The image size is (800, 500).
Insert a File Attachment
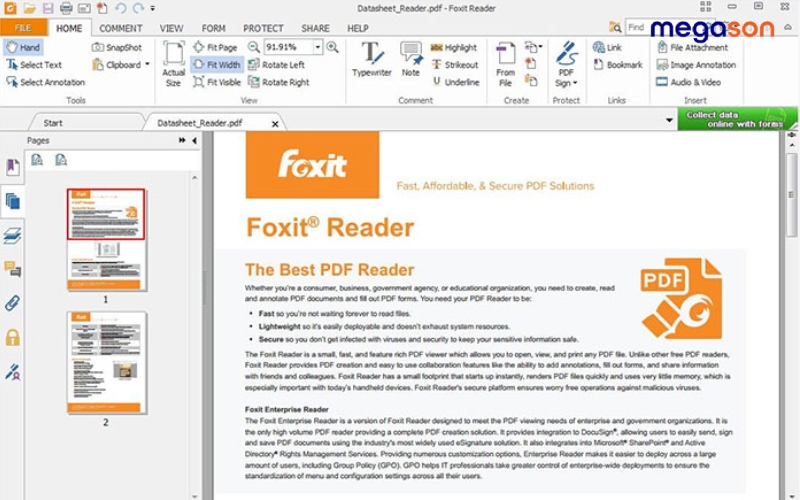pyautogui.click(x=692, y=47)
